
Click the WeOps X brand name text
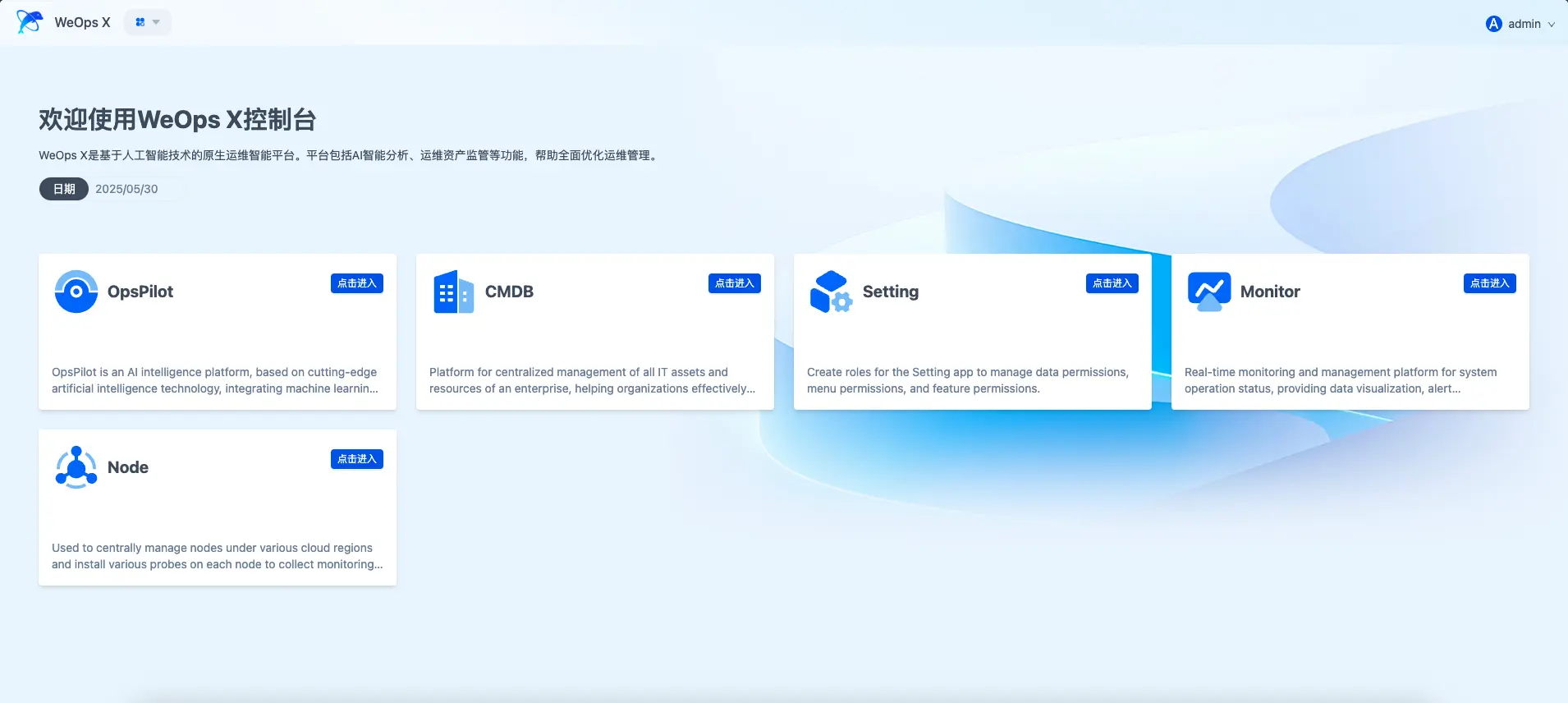pyautogui.click(x=82, y=23)
